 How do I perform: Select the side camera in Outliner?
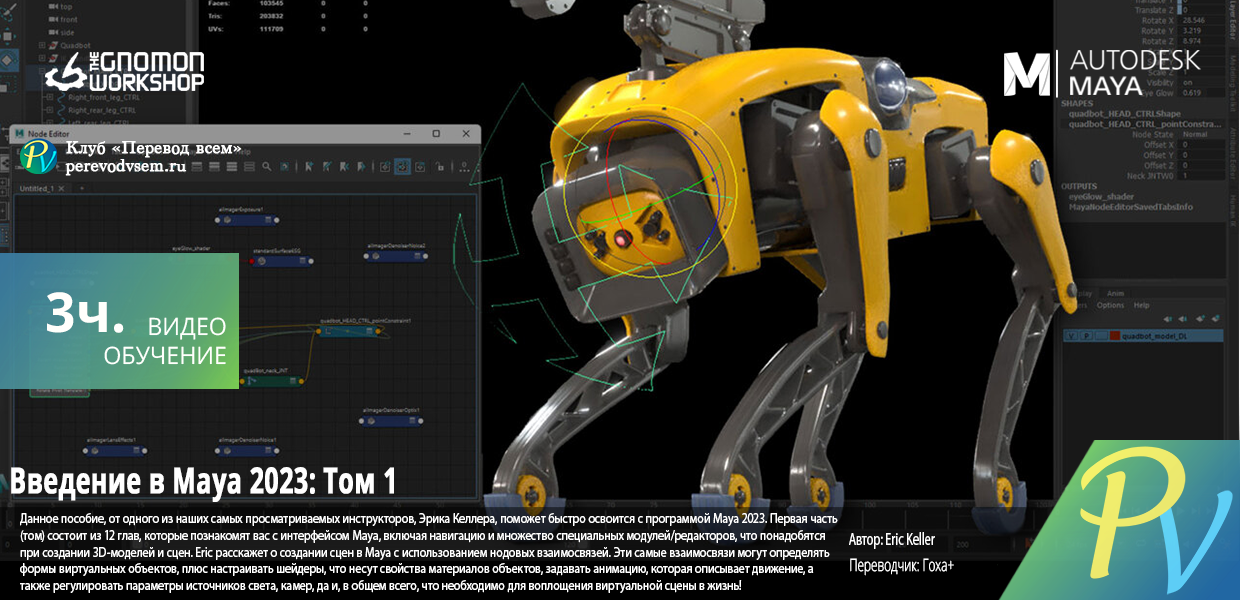(67, 32)
